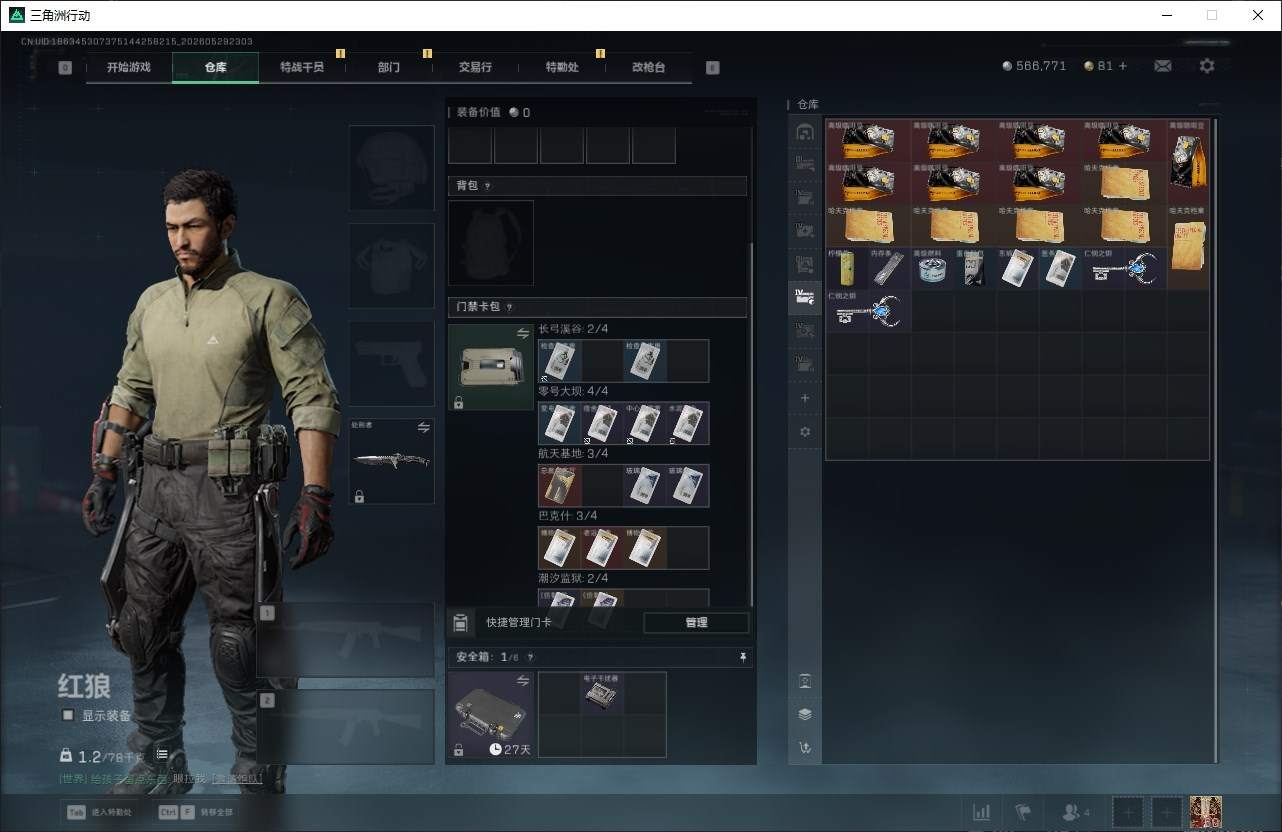Swap the 门禁卡包 with the swap arrows icon
Image resolution: width=1282 pixels, height=832 pixels.
pyautogui.click(x=522, y=333)
